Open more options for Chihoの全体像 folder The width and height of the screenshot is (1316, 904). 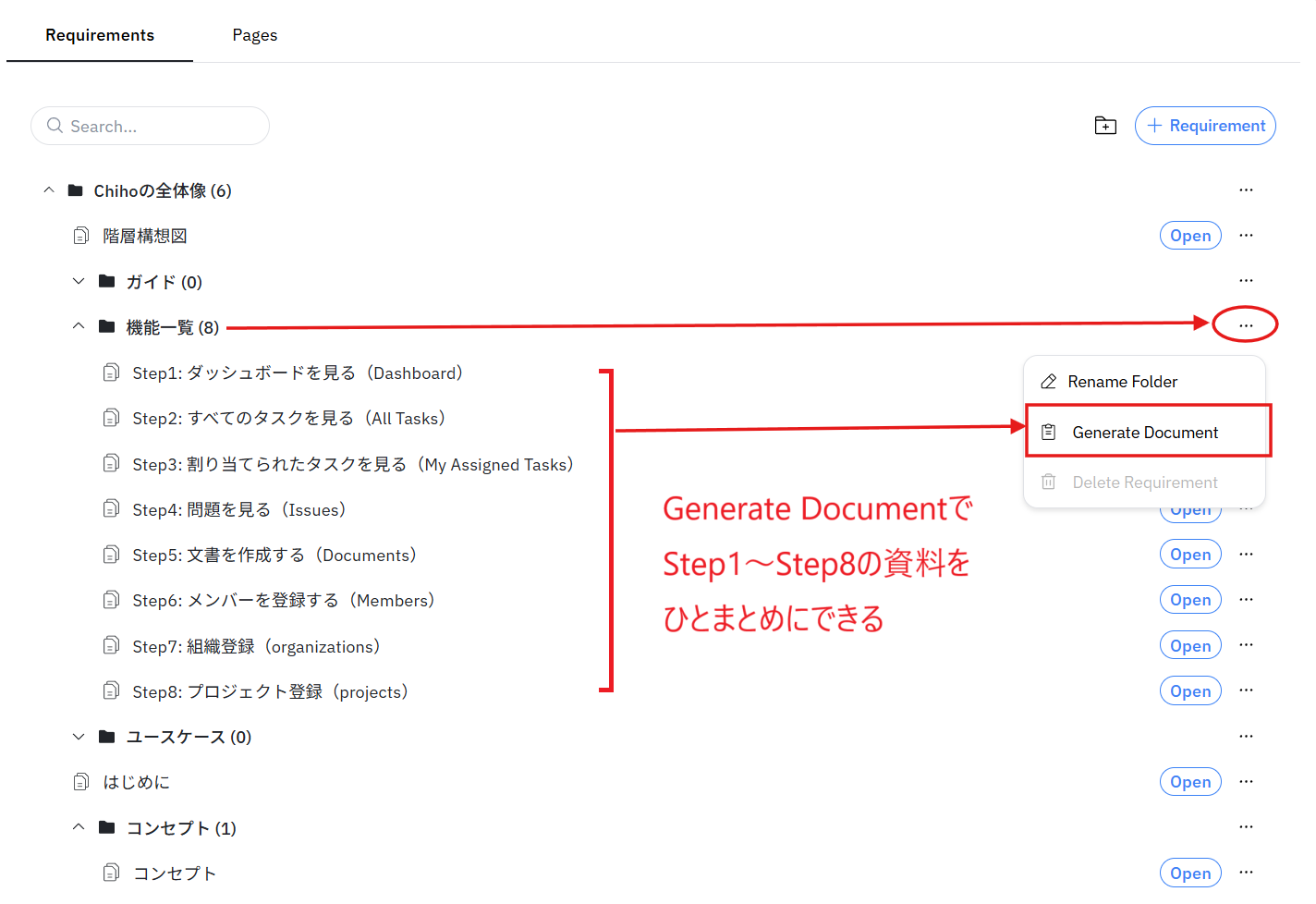click(x=1246, y=190)
